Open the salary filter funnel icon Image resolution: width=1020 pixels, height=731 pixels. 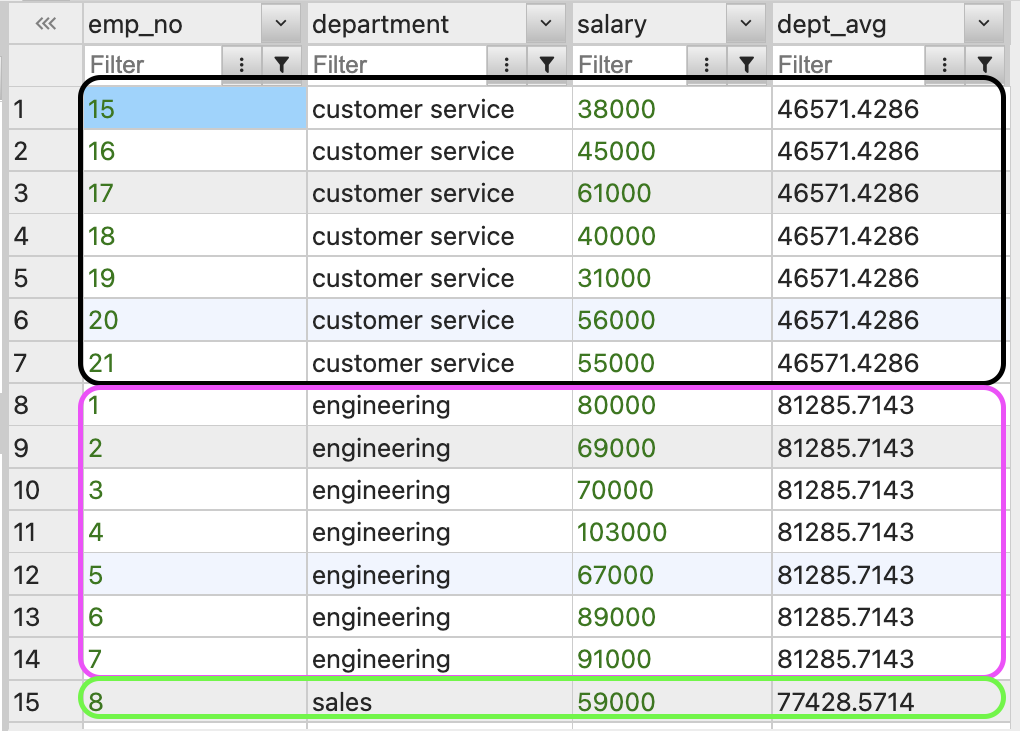[747, 64]
